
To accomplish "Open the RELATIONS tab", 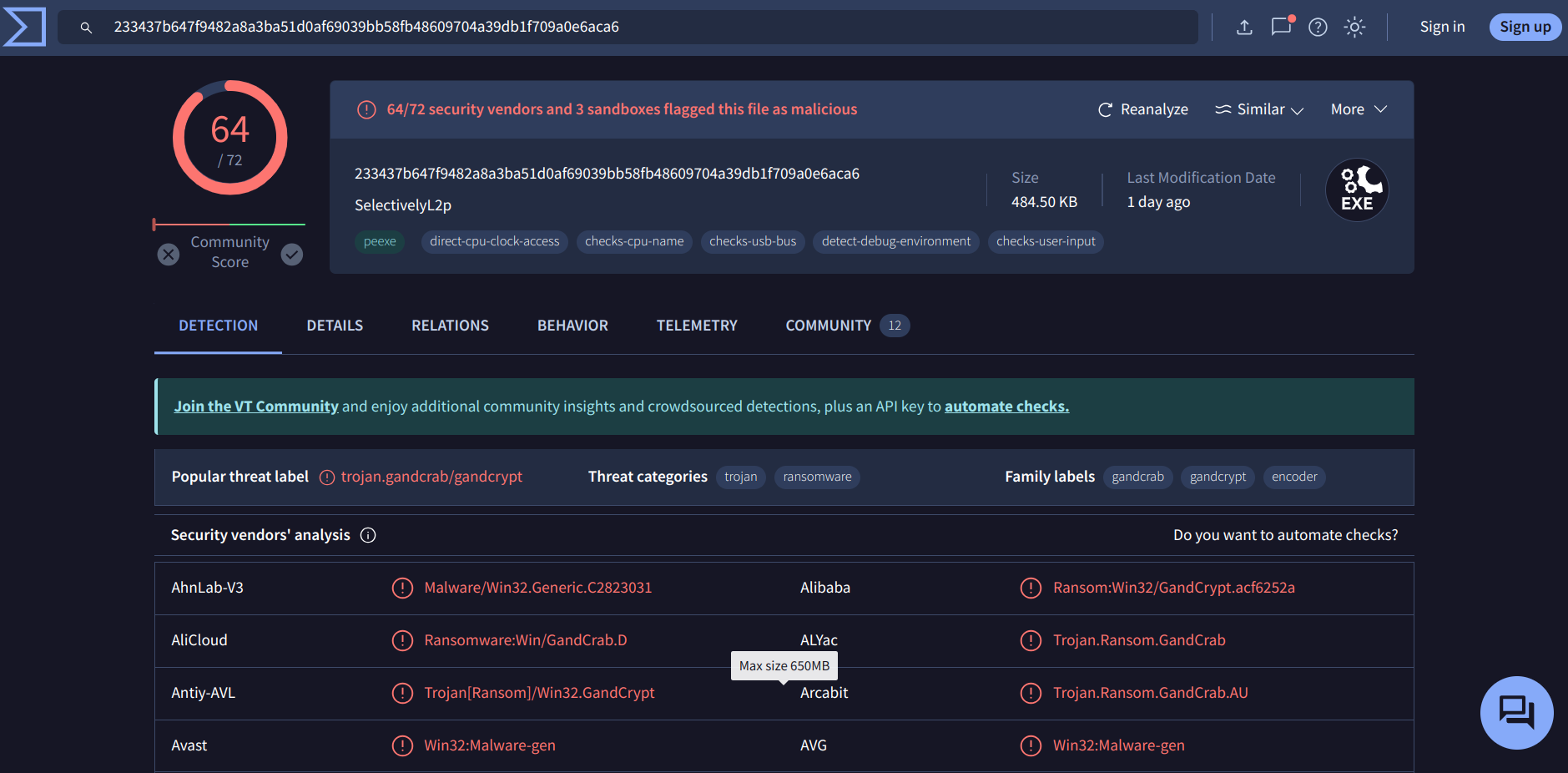I will pyautogui.click(x=450, y=326).
